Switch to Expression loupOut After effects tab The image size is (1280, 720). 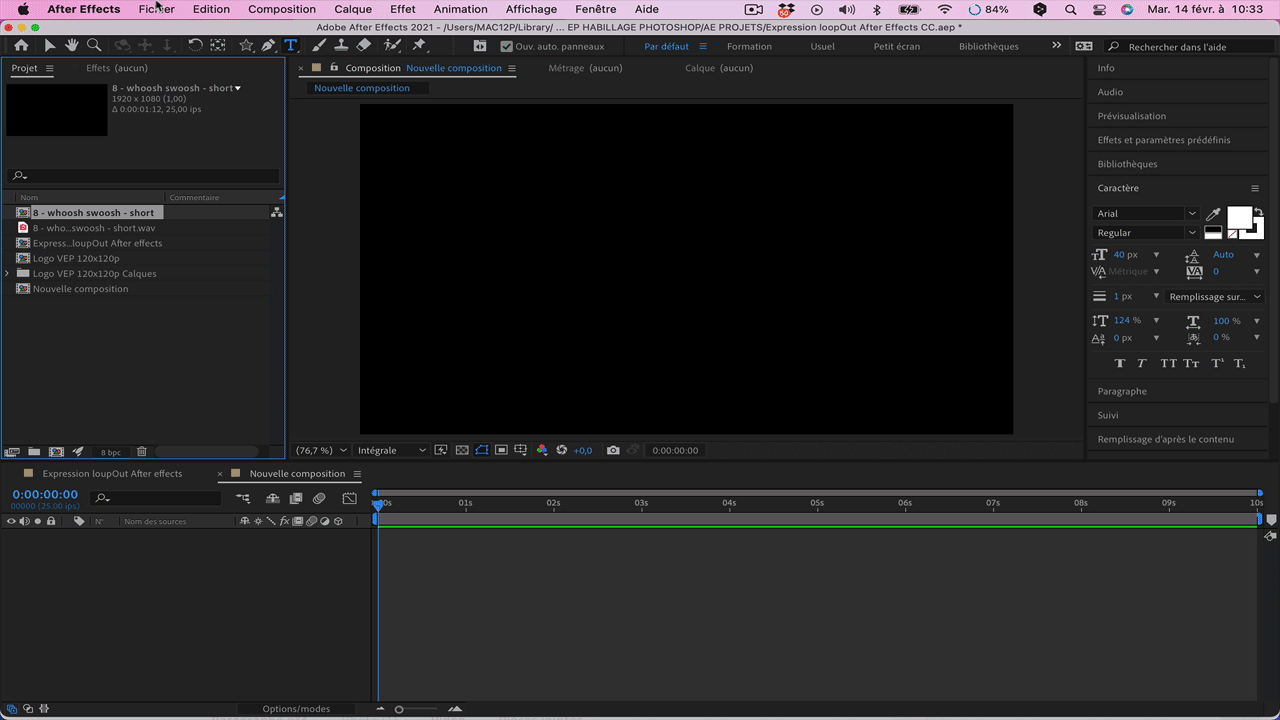pyautogui.click(x=112, y=474)
